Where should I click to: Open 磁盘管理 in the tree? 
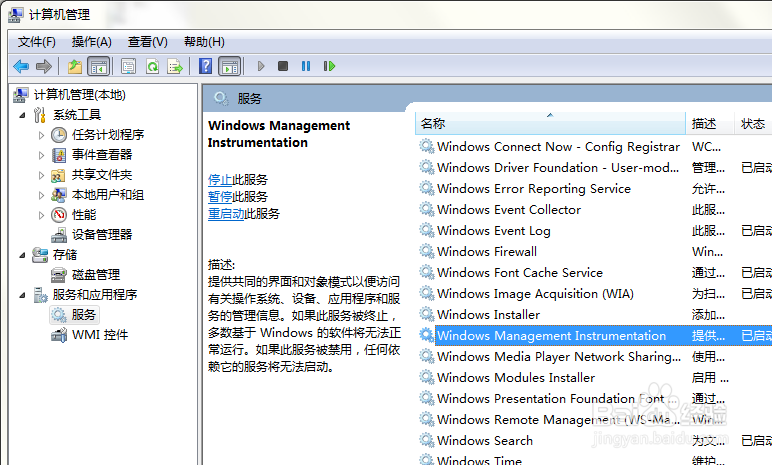tap(96, 275)
